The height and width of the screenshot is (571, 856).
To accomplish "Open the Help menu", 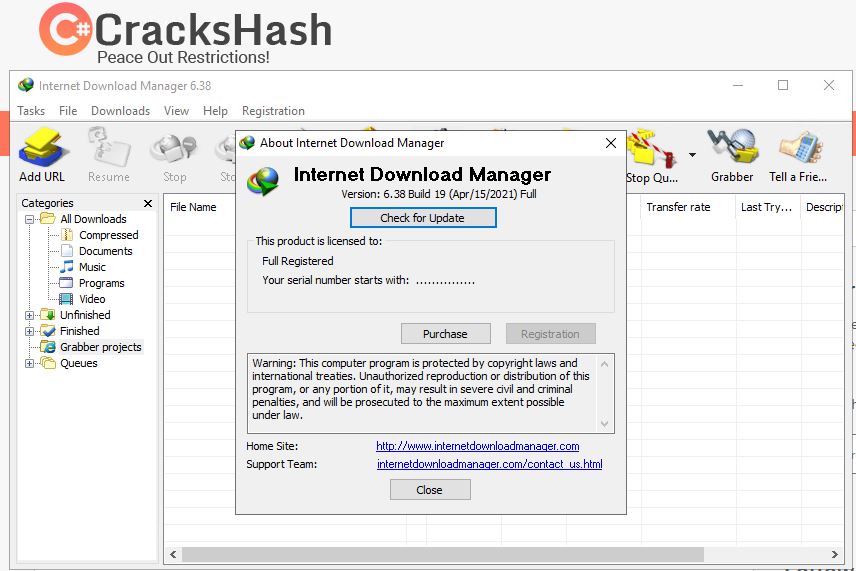I will pyautogui.click(x=215, y=111).
